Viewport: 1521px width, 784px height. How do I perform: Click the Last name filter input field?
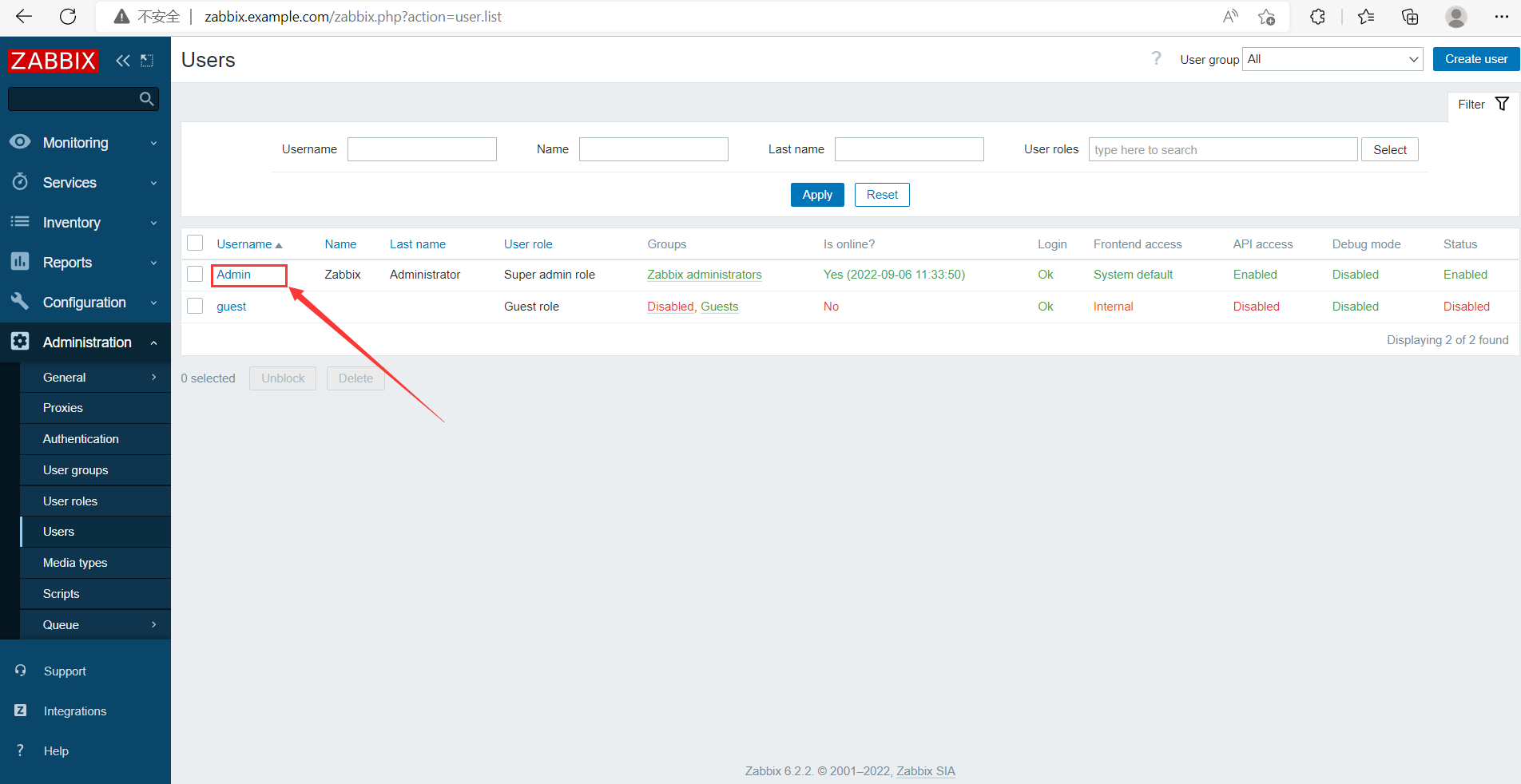click(909, 149)
